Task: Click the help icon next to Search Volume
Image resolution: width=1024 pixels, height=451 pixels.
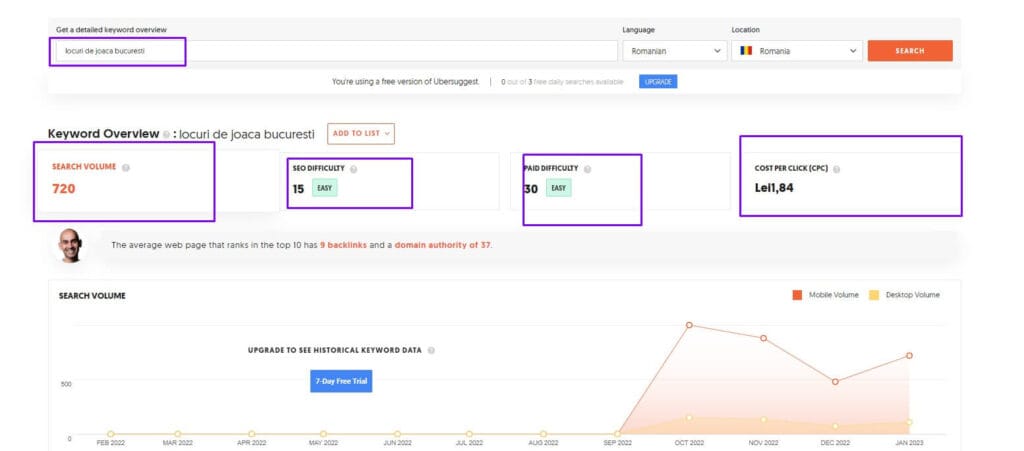Action: point(126,168)
